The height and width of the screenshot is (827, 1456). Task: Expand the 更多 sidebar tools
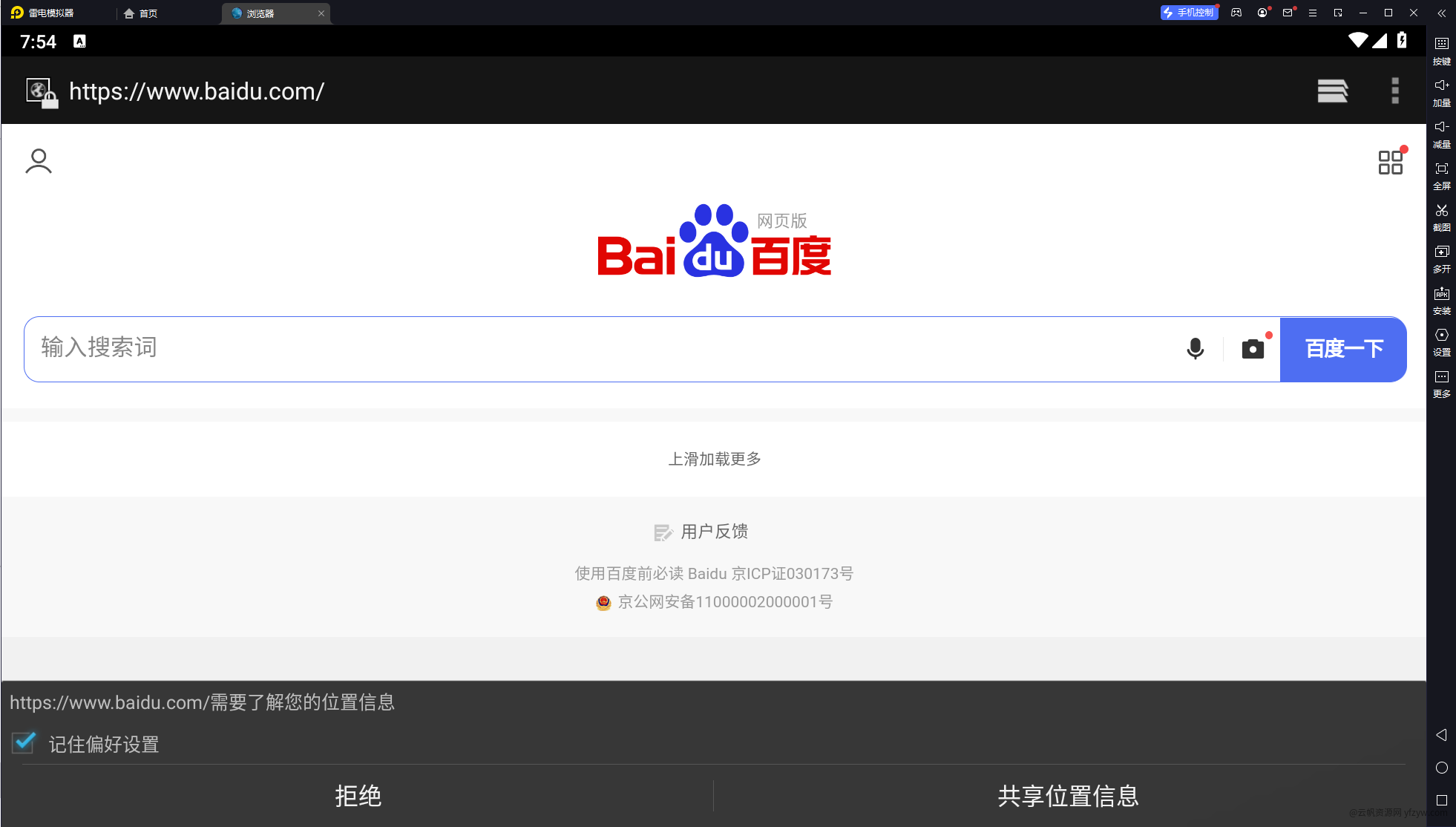1441,382
